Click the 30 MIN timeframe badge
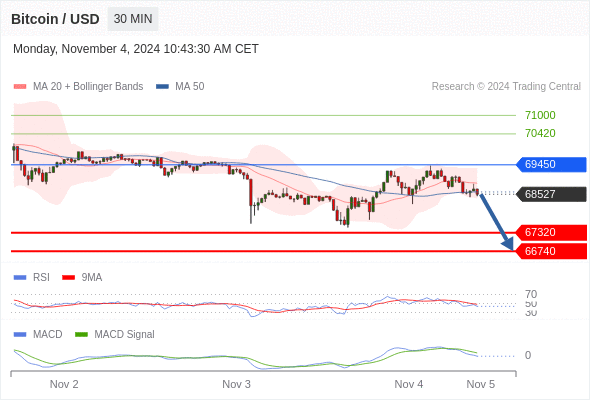 [133, 19]
